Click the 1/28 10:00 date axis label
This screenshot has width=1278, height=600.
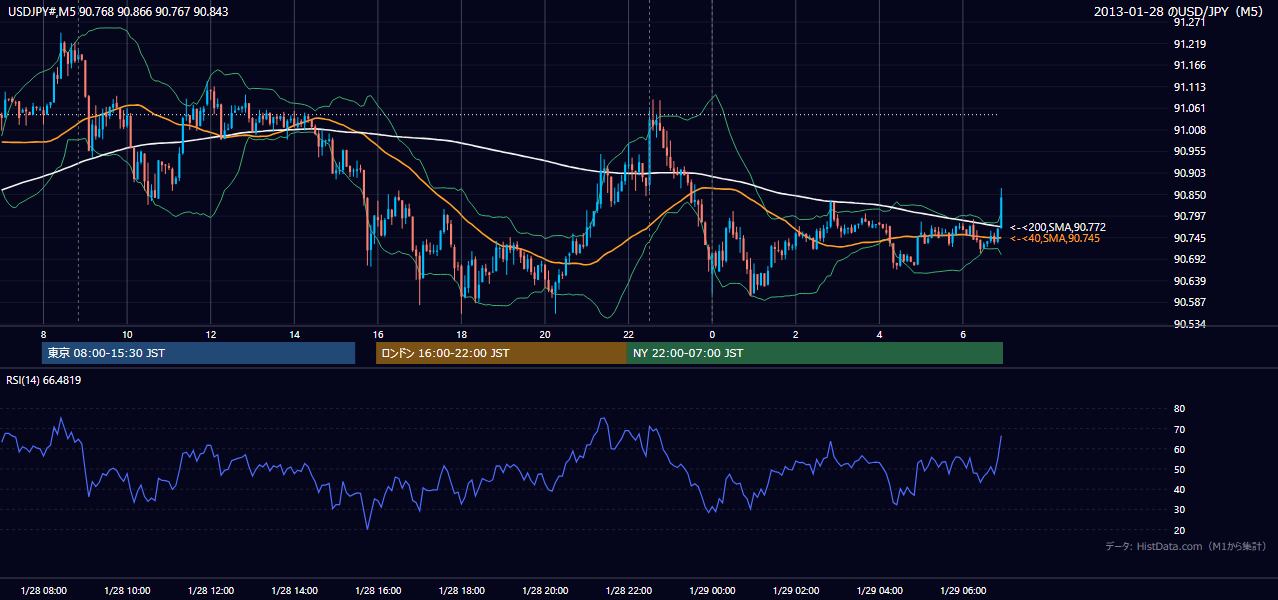[127, 590]
